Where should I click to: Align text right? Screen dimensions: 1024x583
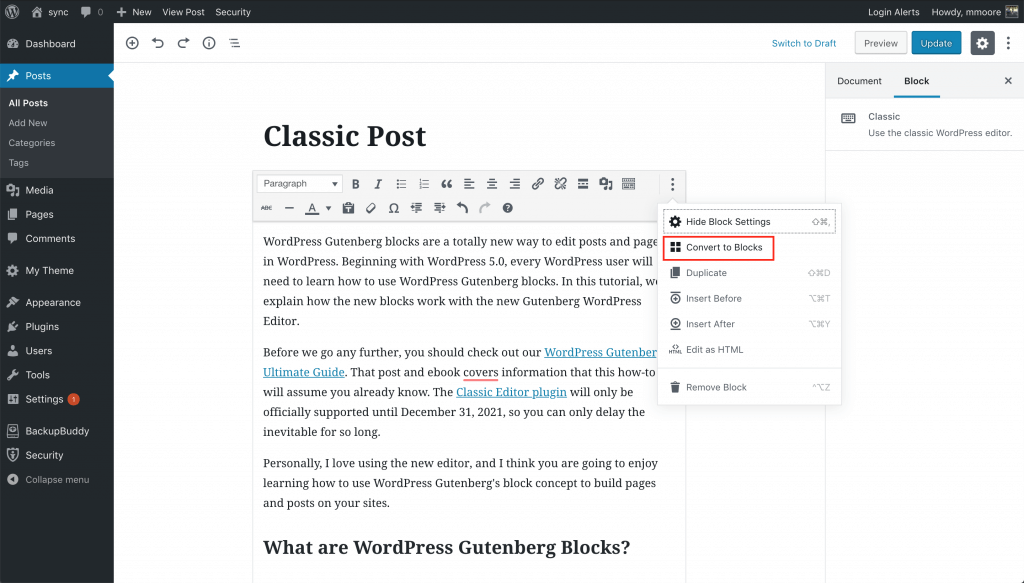(x=515, y=184)
